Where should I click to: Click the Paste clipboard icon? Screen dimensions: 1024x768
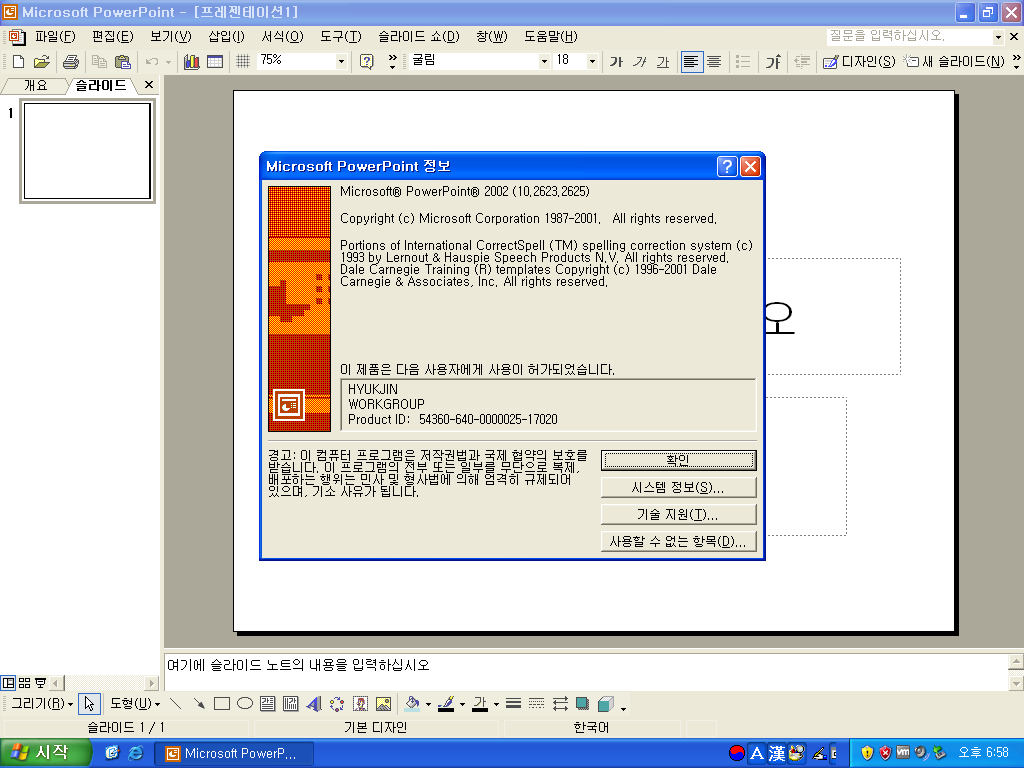pyautogui.click(x=123, y=62)
